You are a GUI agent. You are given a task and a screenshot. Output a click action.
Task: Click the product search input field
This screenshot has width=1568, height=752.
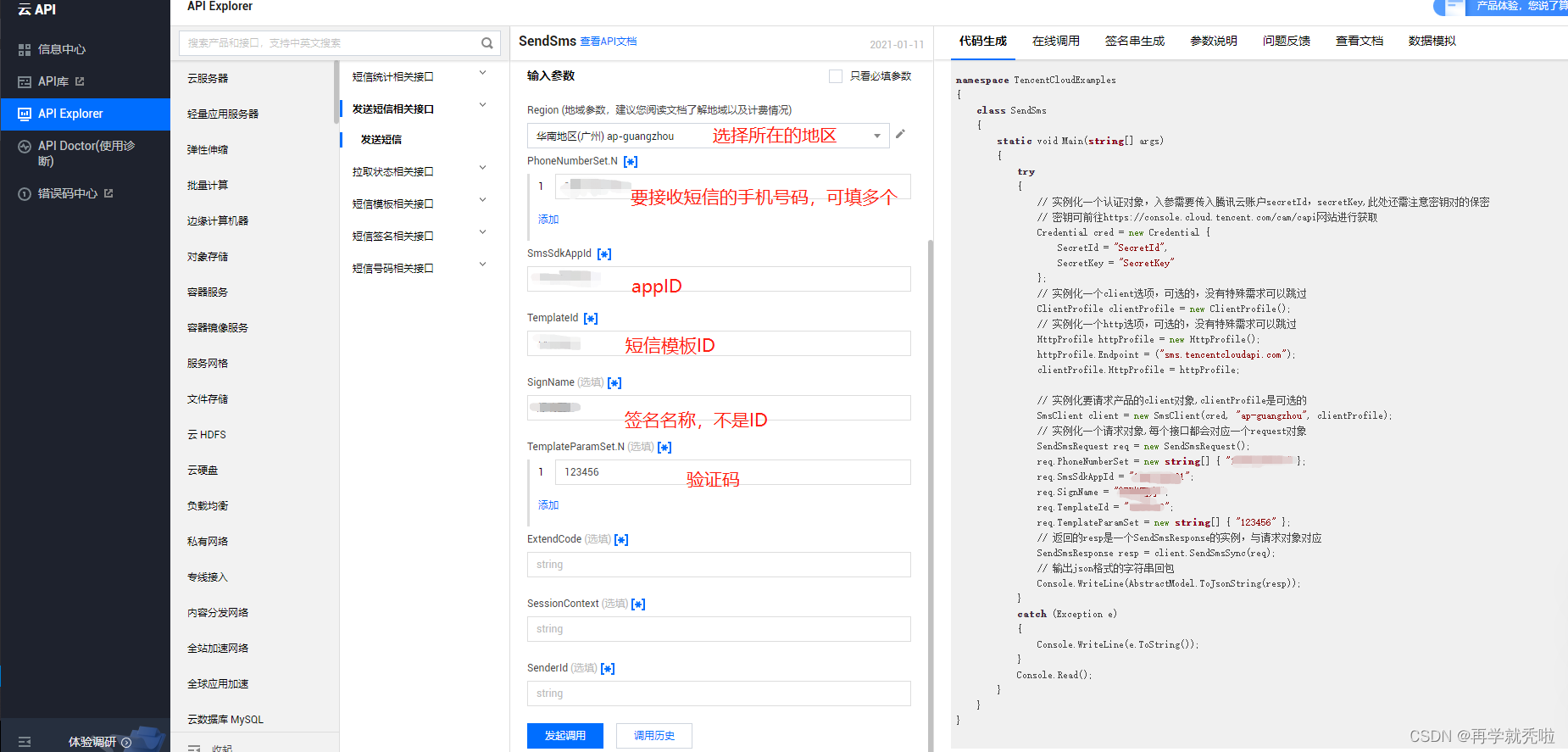point(339,43)
